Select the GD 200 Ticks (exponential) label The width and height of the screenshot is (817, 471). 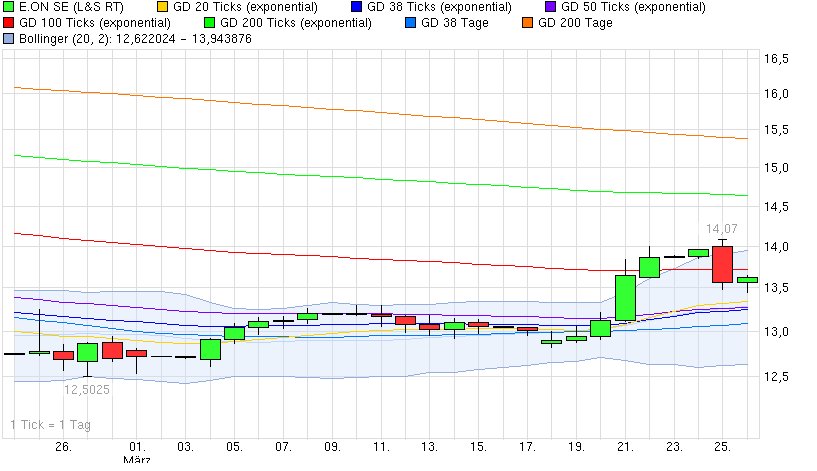point(296,23)
